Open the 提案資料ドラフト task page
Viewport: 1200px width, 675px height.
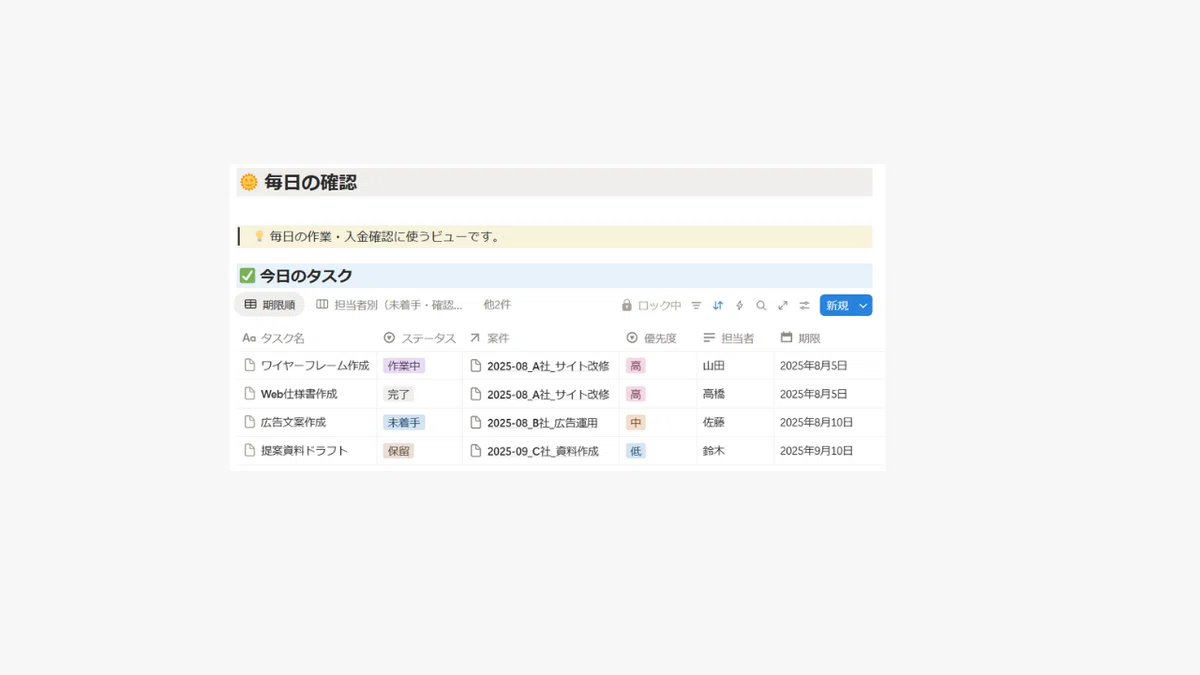304,451
